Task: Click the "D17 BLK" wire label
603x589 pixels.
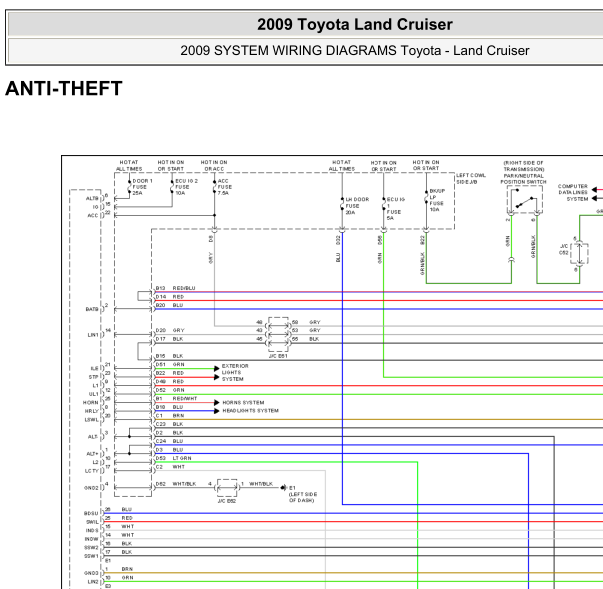Action: 169,339
